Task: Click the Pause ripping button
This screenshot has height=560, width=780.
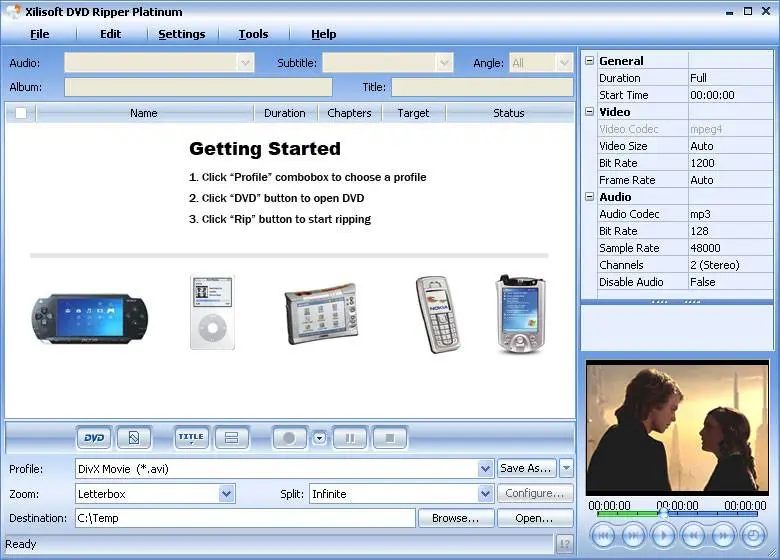Action: [x=350, y=438]
